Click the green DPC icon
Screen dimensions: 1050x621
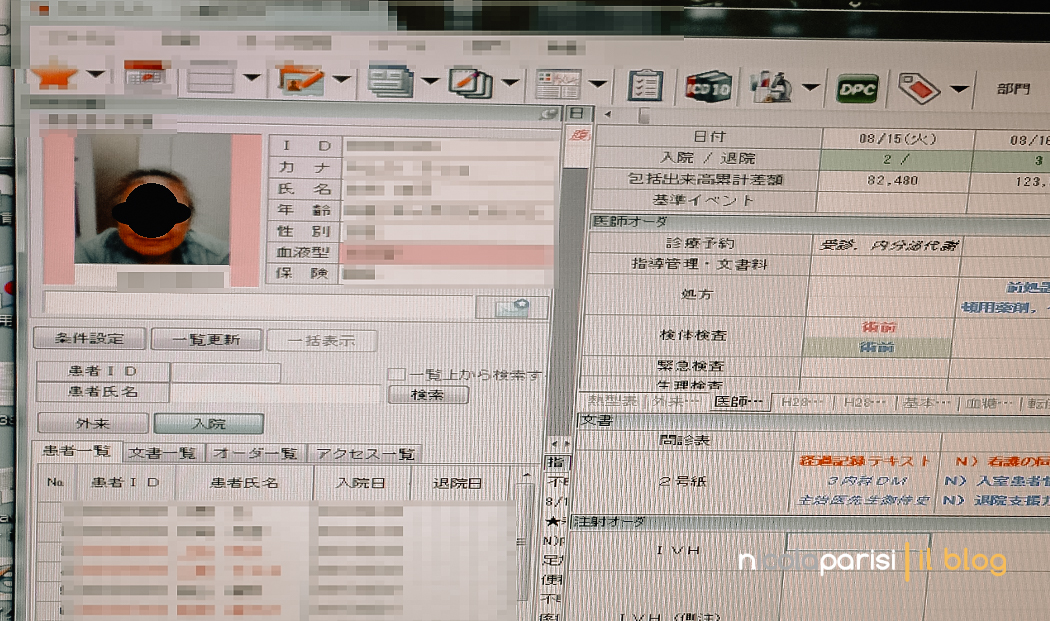[x=857, y=89]
